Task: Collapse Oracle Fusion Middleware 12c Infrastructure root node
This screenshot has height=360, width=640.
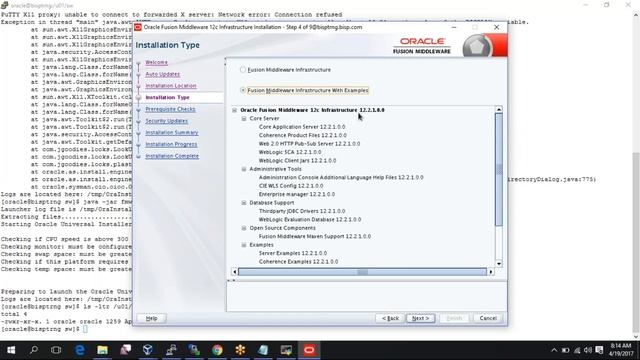Action: coord(235,110)
